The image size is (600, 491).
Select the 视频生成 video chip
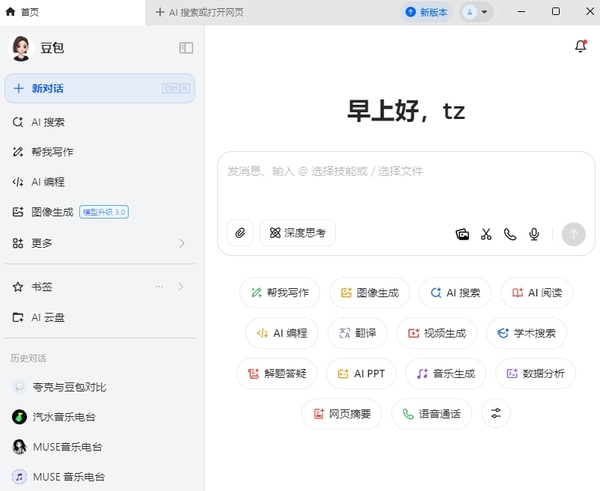tap(437, 333)
